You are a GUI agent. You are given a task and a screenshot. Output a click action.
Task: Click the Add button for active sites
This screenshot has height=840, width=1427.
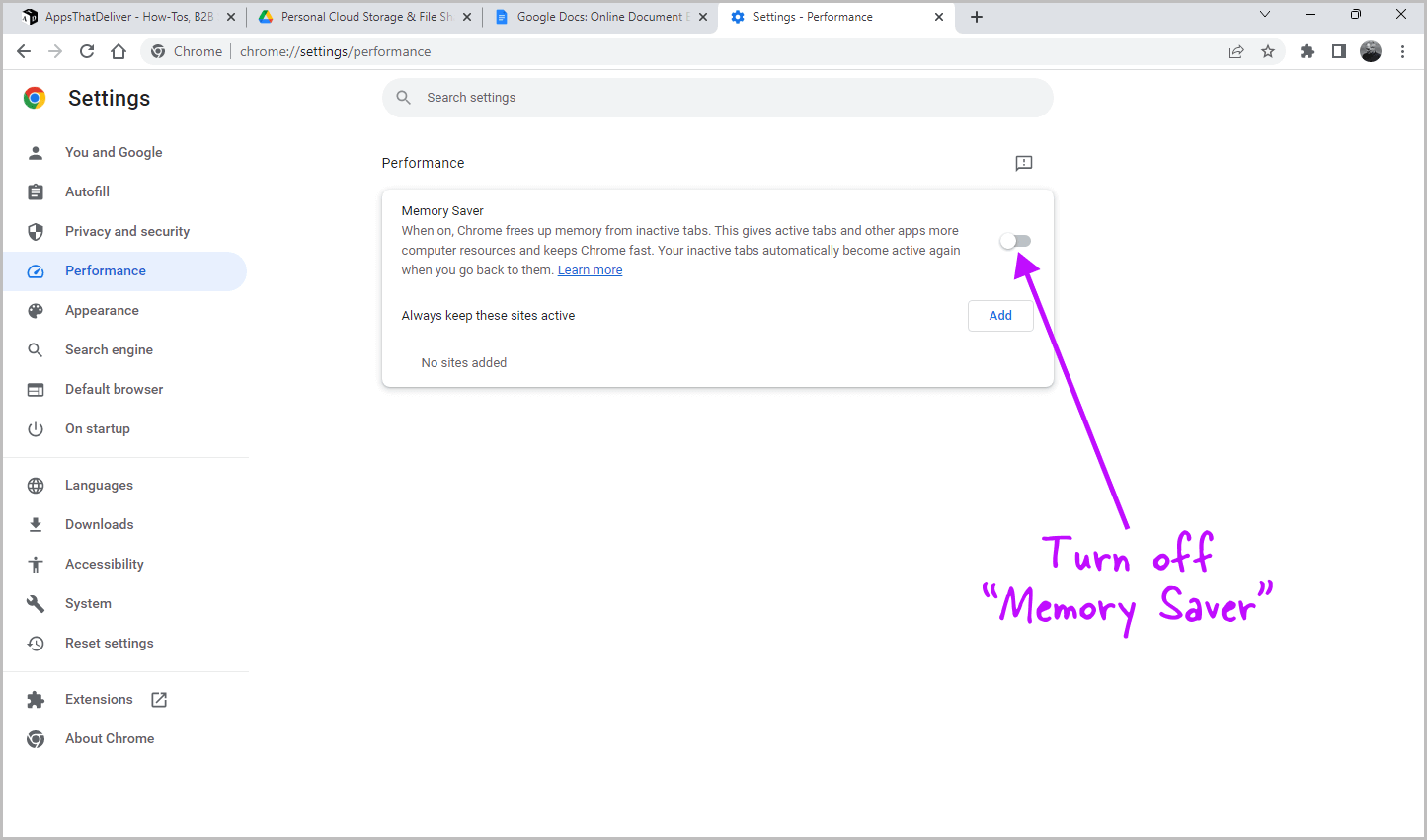(999, 315)
